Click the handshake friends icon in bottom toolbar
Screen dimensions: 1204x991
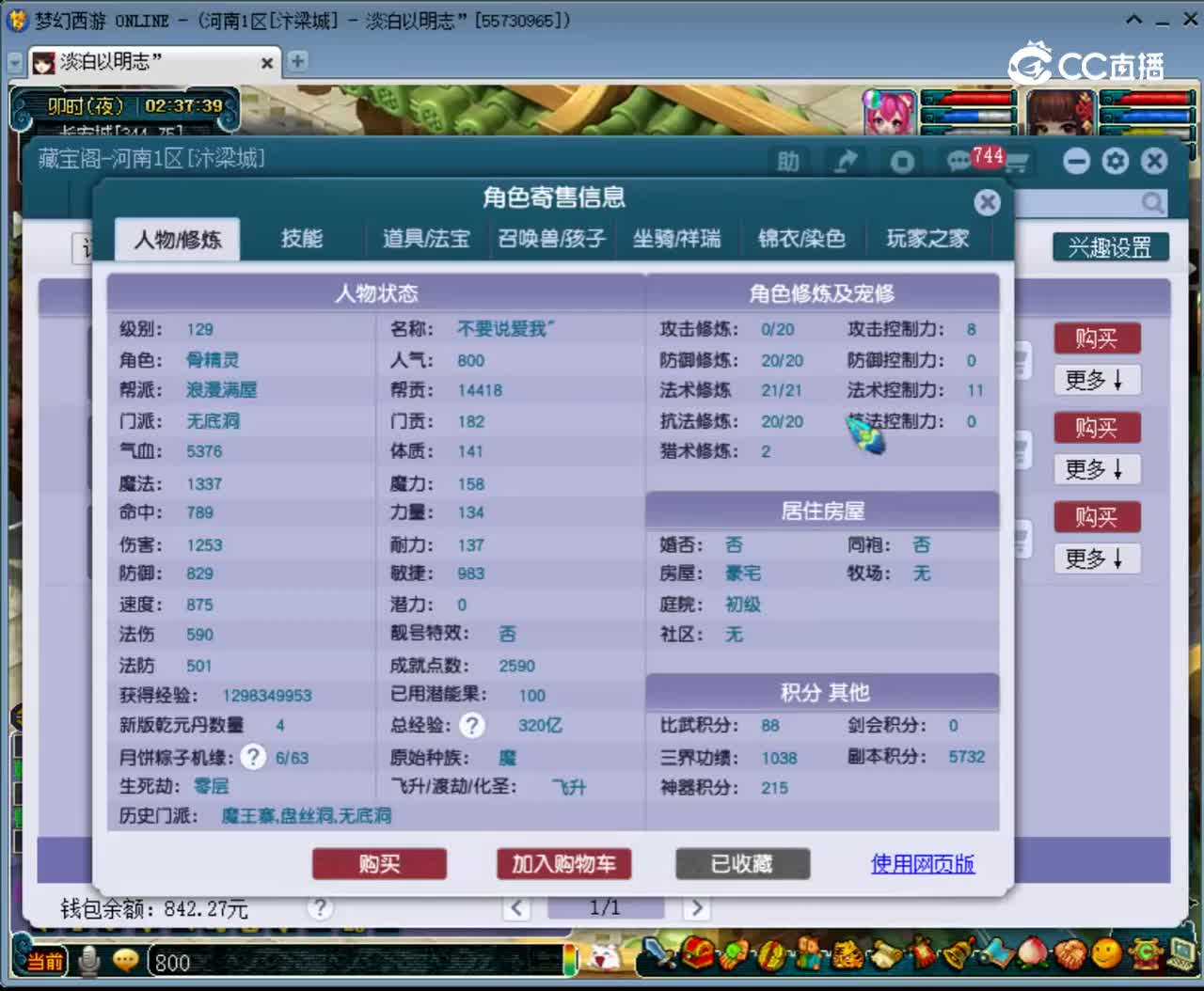click(1069, 954)
